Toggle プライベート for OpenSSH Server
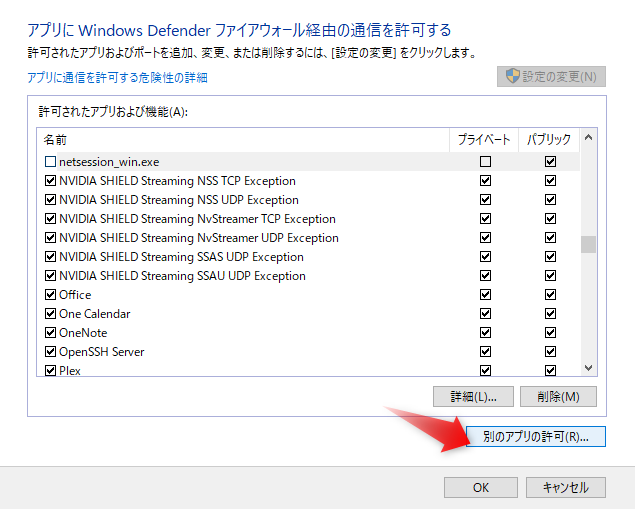This screenshot has height=509, width=635. click(485, 351)
